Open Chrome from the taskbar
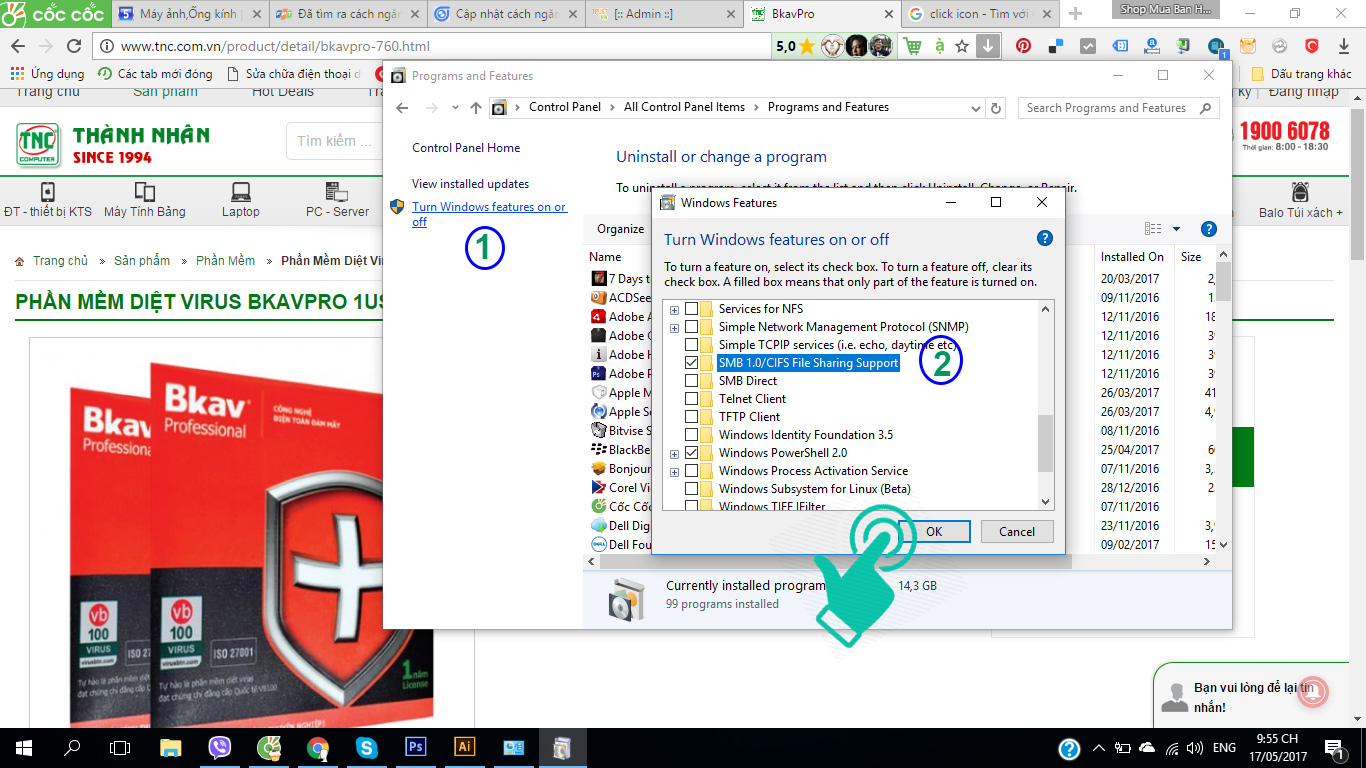Viewport: 1366px width, 768px height. click(318, 747)
